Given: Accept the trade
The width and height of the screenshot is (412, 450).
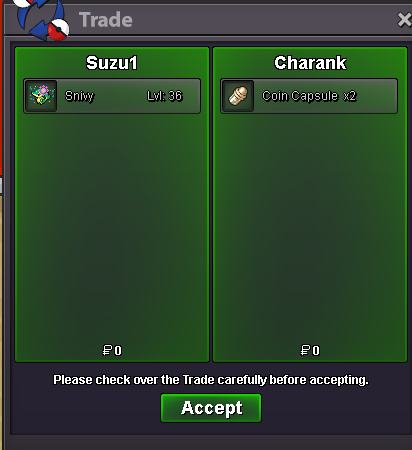Looking at the screenshot, I should click(x=211, y=408).
